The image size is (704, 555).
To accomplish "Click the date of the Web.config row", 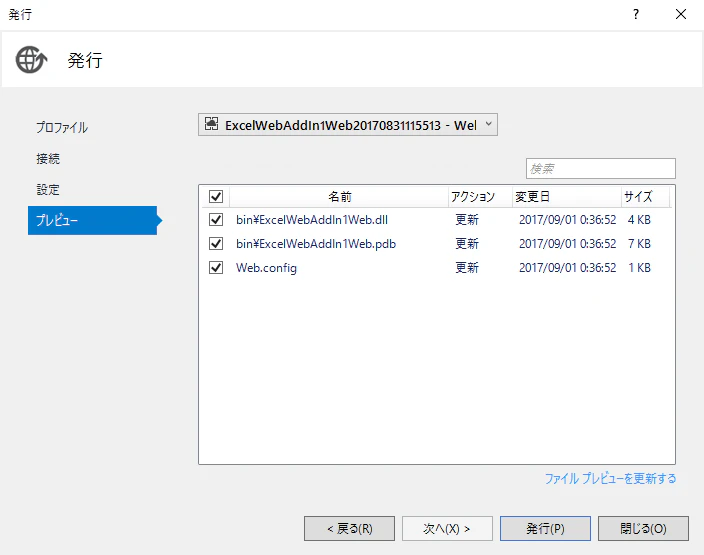I will (x=568, y=268).
